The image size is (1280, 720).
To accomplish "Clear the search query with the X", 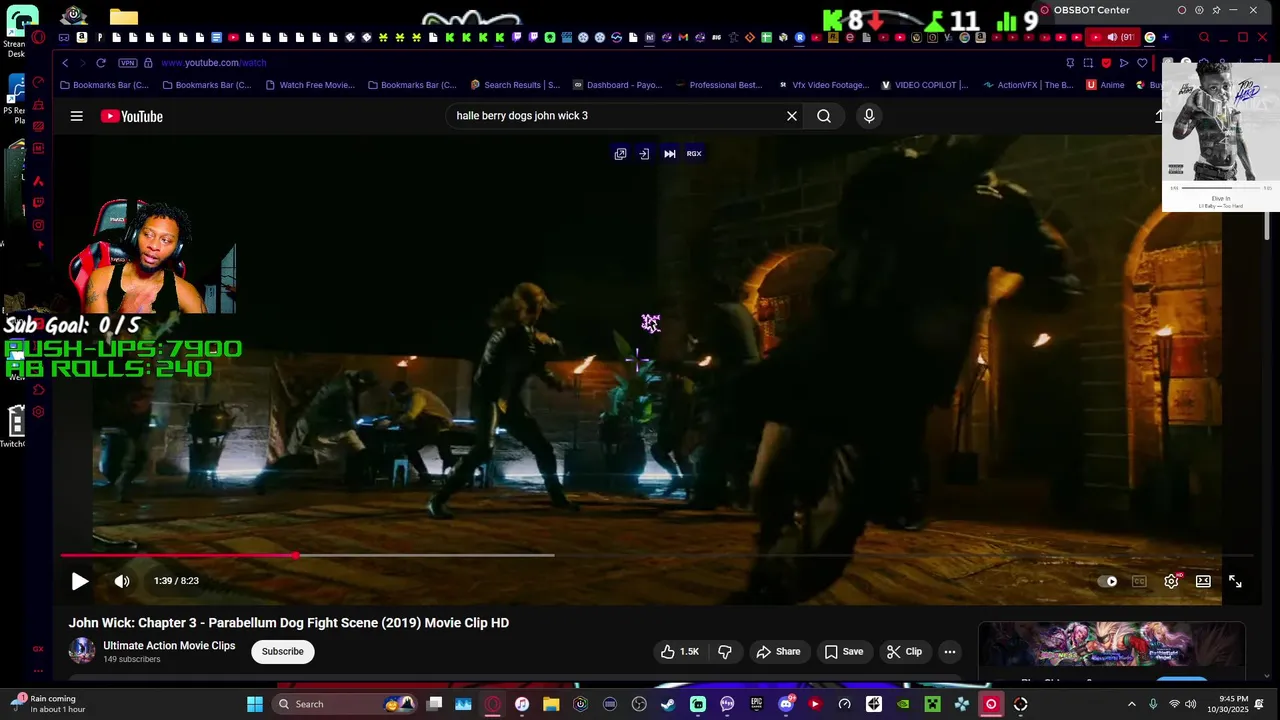I will [791, 116].
